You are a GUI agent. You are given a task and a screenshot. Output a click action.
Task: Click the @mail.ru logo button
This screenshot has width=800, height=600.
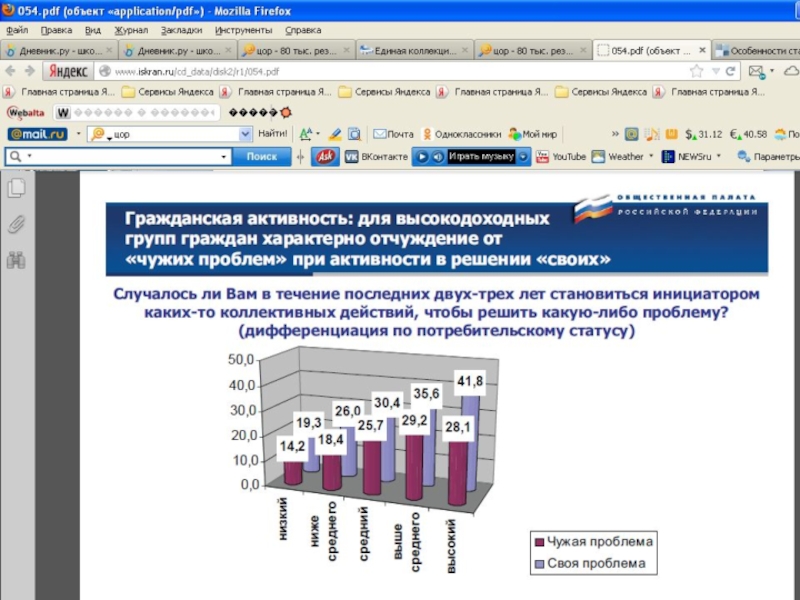[x=37, y=134]
